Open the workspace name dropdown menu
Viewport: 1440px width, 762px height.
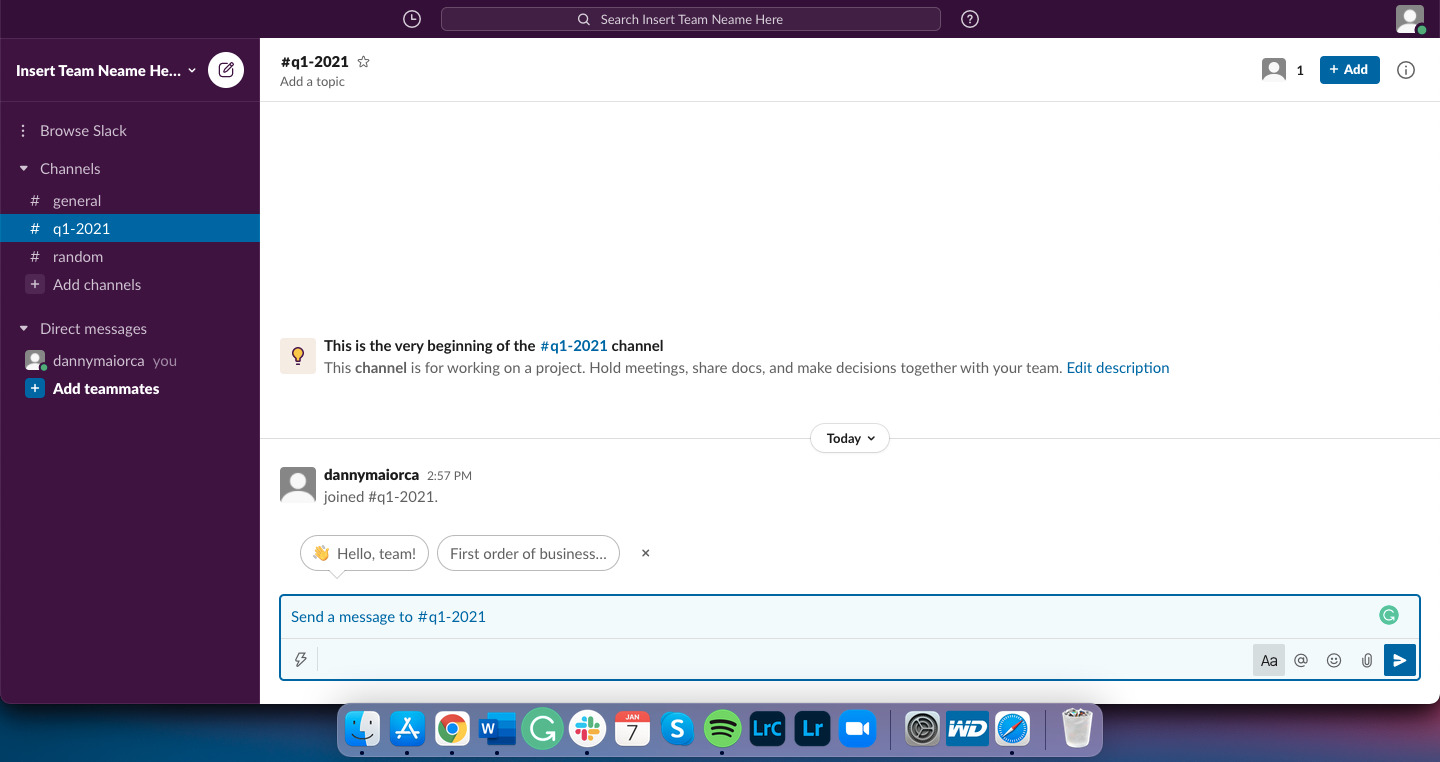click(x=106, y=71)
